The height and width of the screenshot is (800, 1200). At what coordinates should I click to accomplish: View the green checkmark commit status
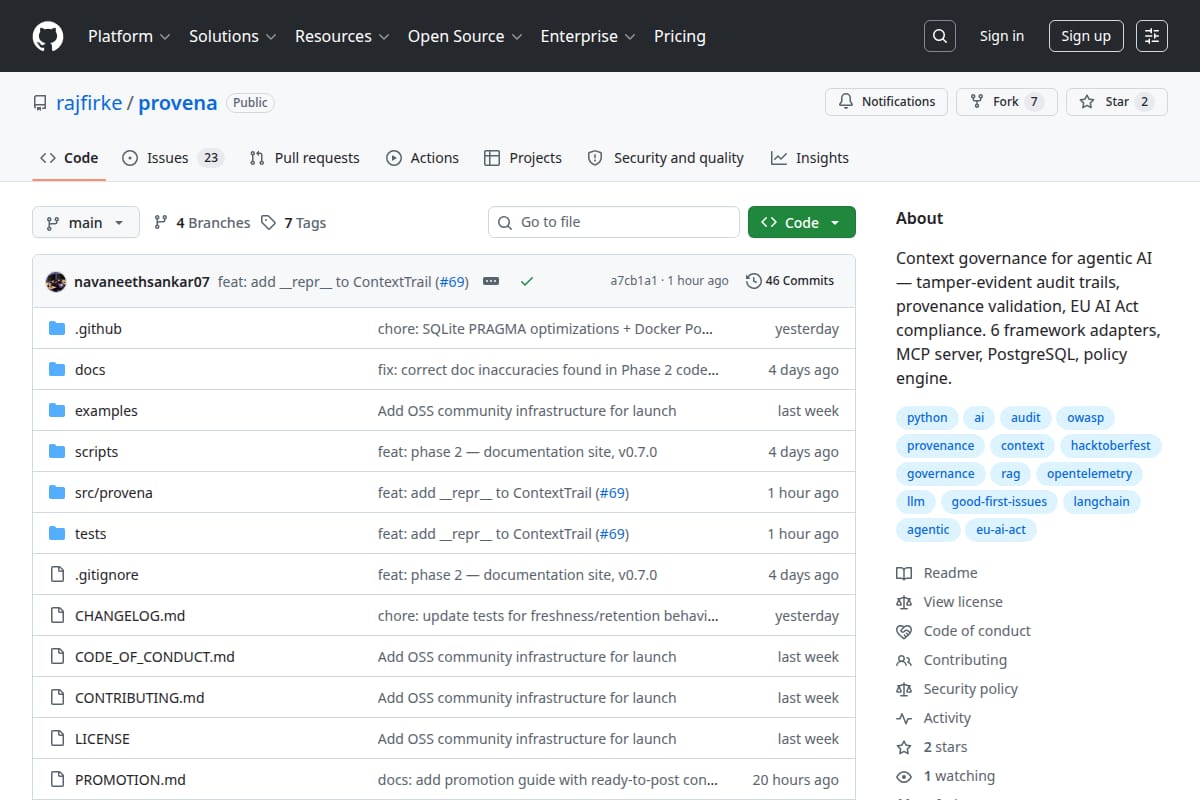point(527,281)
